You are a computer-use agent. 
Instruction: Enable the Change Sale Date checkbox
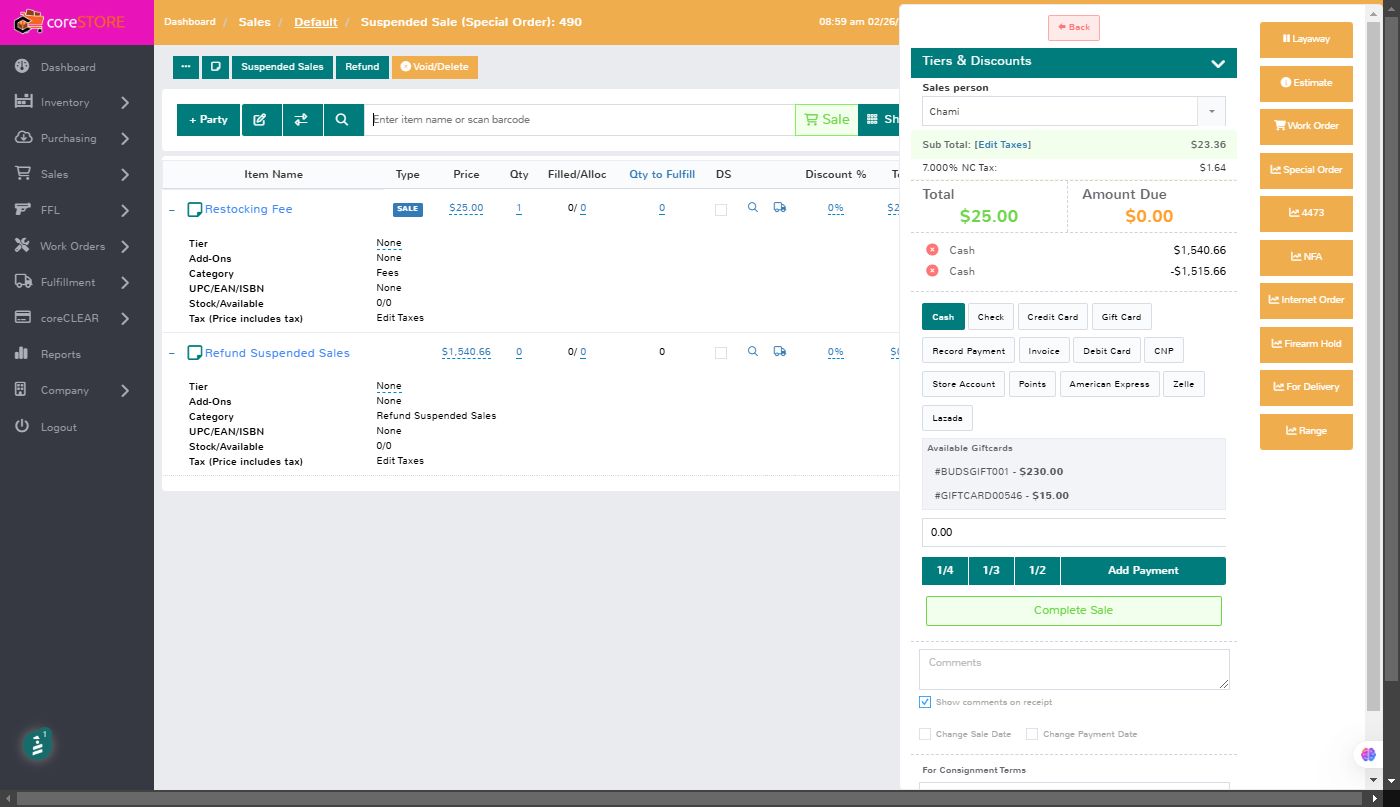[x=925, y=734]
